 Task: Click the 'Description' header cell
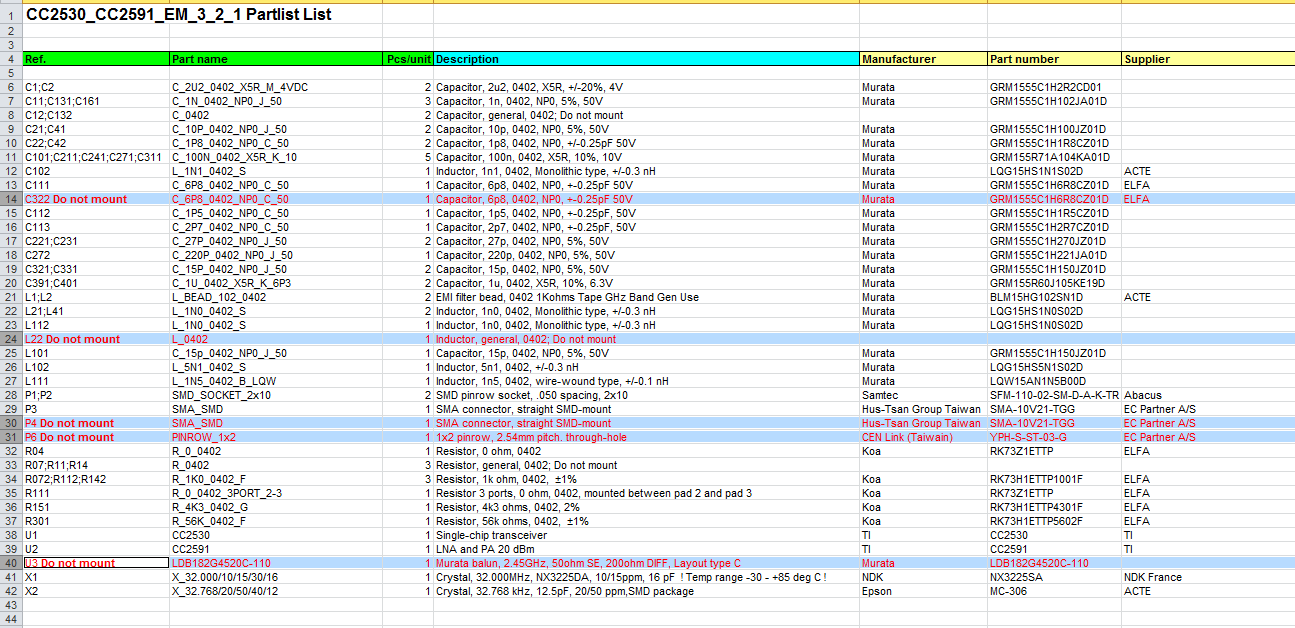pyautogui.click(x=646, y=59)
